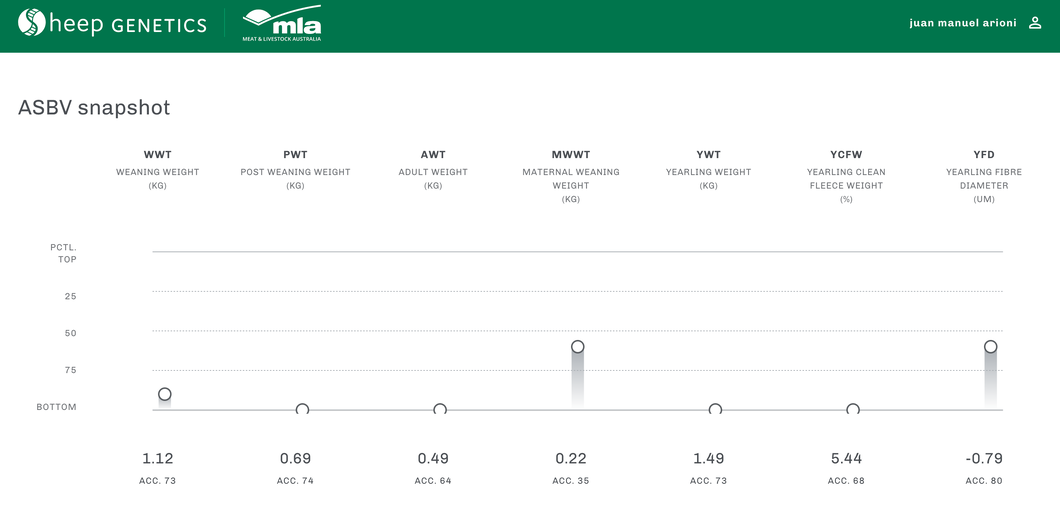Select the YWT percentile data point
The height and width of the screenshot is (518, 1060).
coord(715,409)
